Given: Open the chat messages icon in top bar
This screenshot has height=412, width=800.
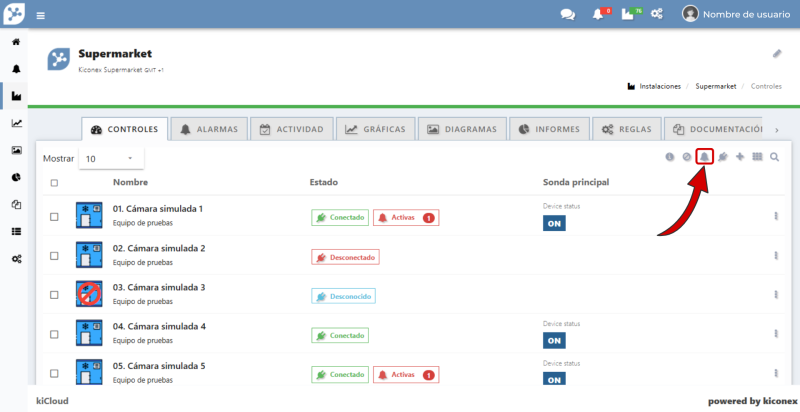Looking at the screenshot, I should coord(568,14).
